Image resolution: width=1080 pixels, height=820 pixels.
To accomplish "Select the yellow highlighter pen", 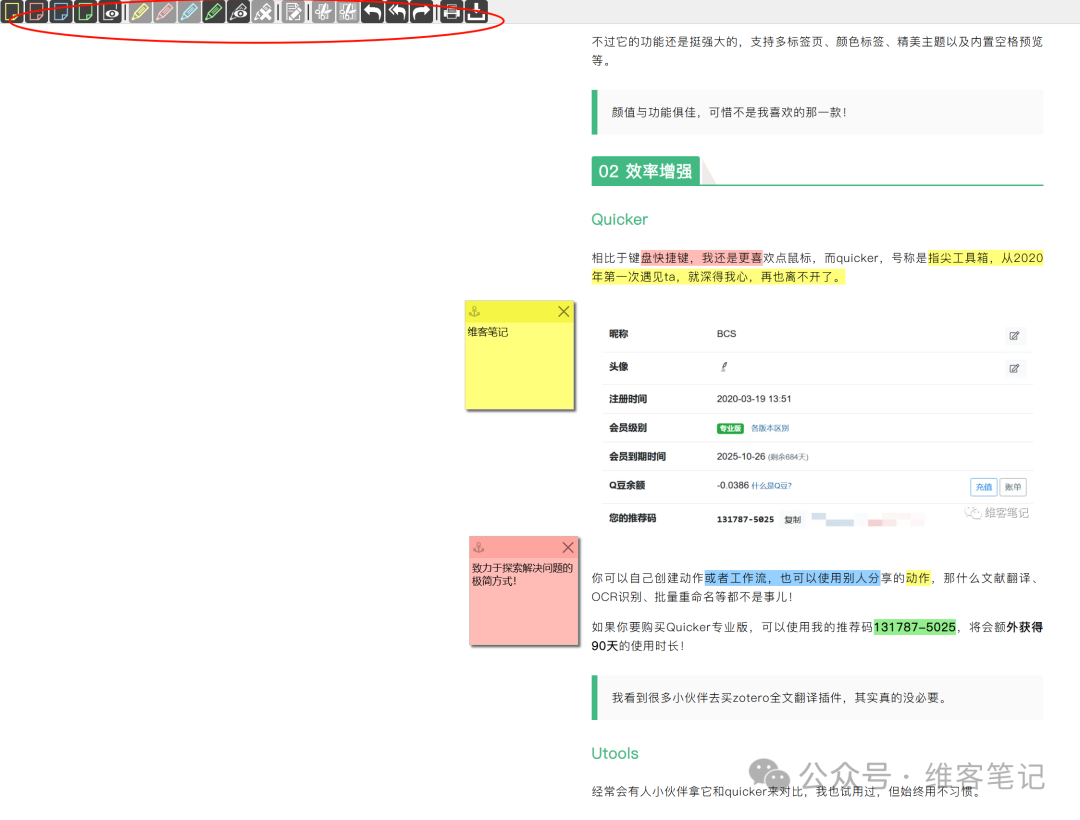I will (140, 12).
